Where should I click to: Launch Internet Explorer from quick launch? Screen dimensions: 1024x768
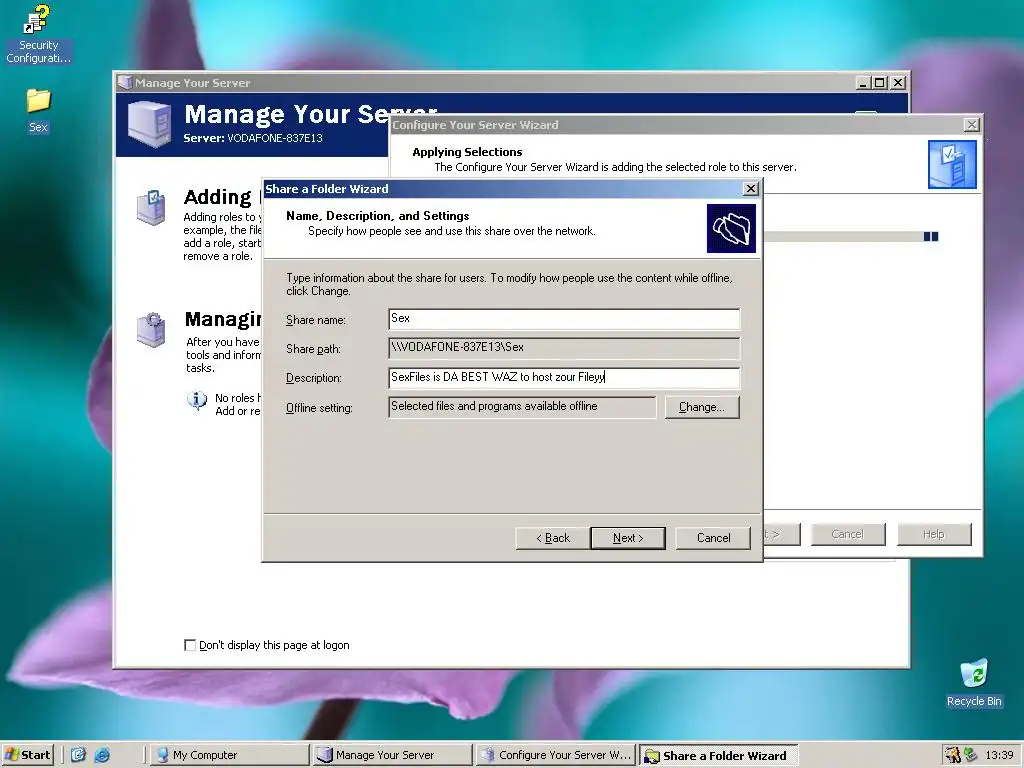(x=102, y=755)
